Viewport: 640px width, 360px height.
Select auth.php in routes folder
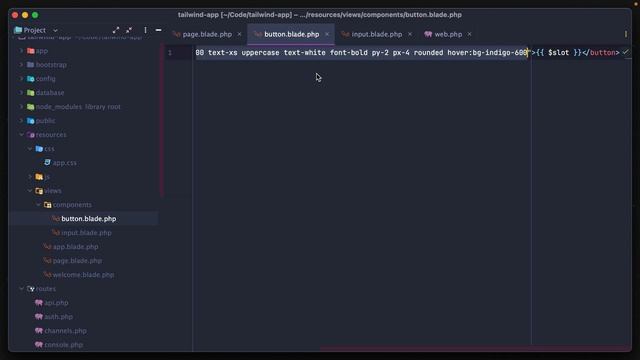[x=58, y=317]
